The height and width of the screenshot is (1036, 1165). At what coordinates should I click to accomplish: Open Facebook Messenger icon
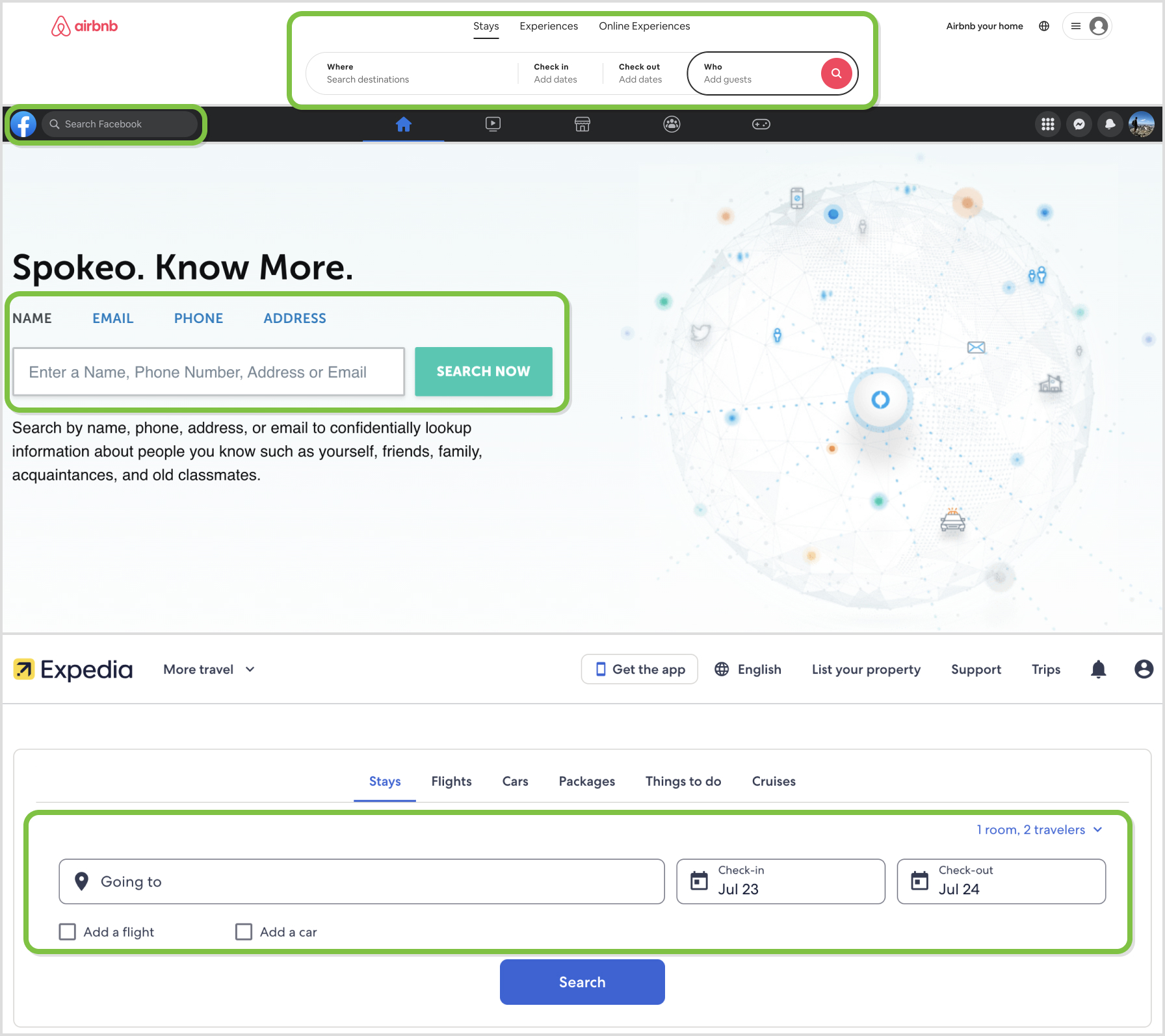[1079, 124]
